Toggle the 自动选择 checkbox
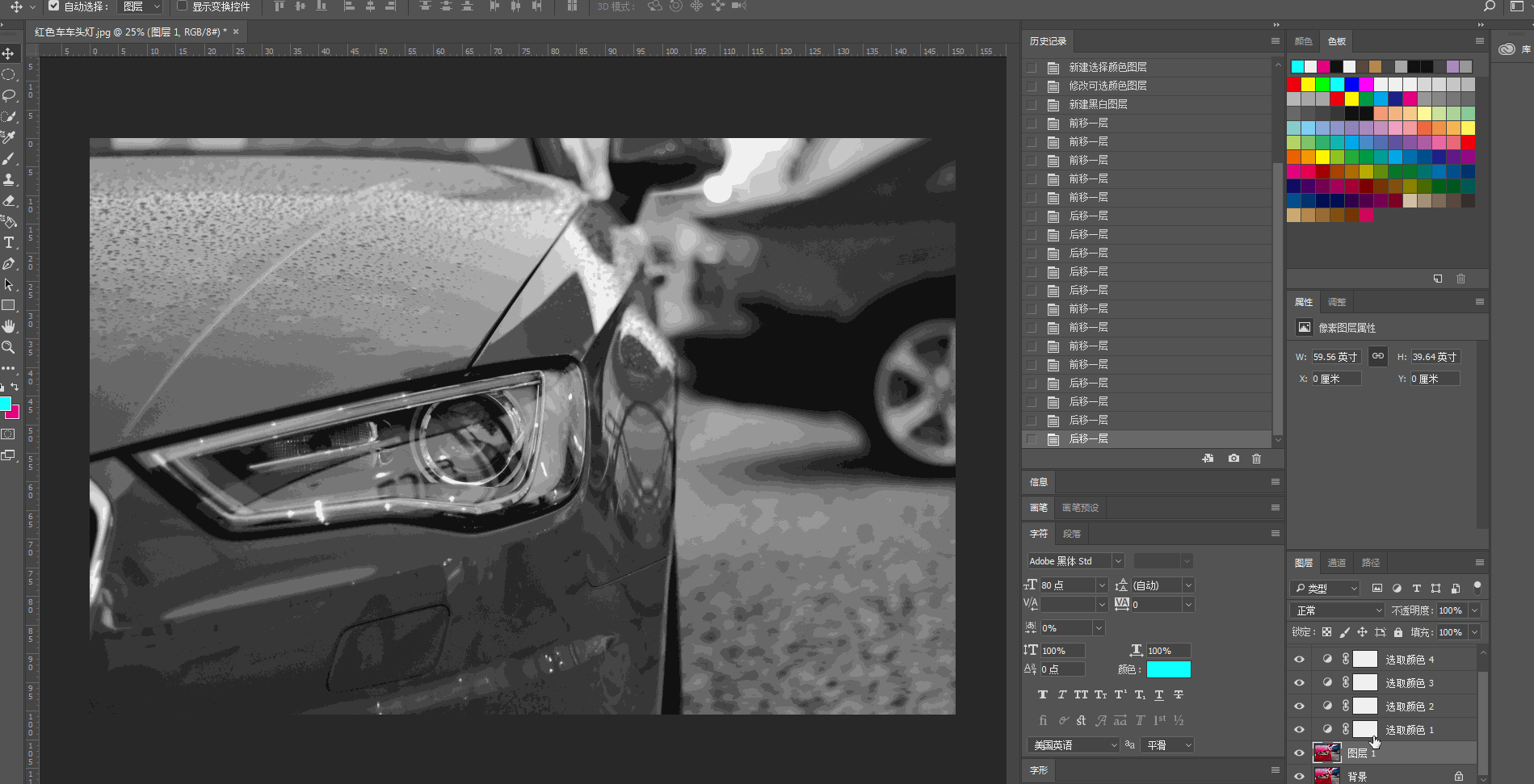Image resolution: width=1534 pixels, height=784 pixels. (x=53, y=6)
